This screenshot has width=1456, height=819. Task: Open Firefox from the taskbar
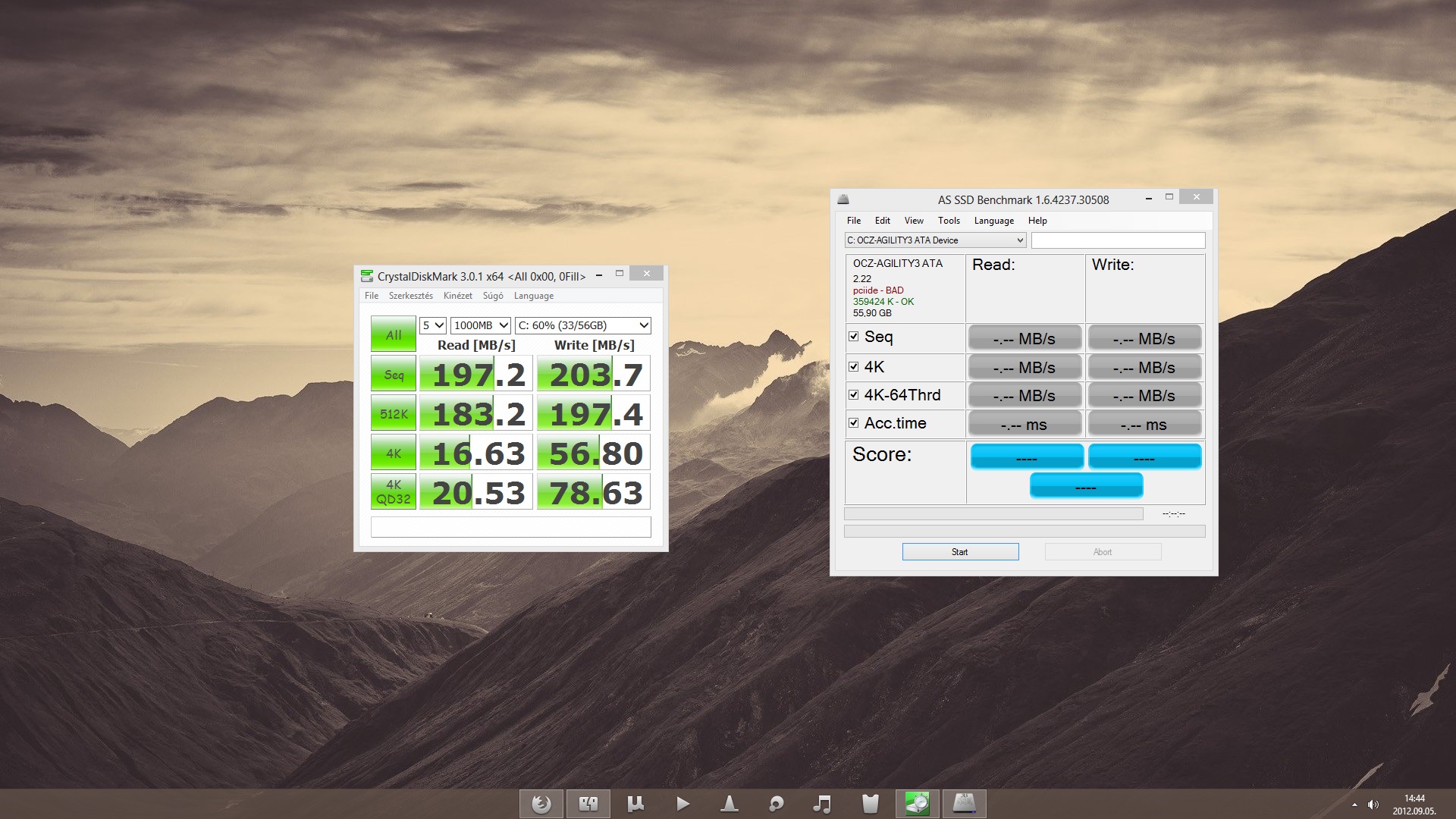[x=541, y=804]
